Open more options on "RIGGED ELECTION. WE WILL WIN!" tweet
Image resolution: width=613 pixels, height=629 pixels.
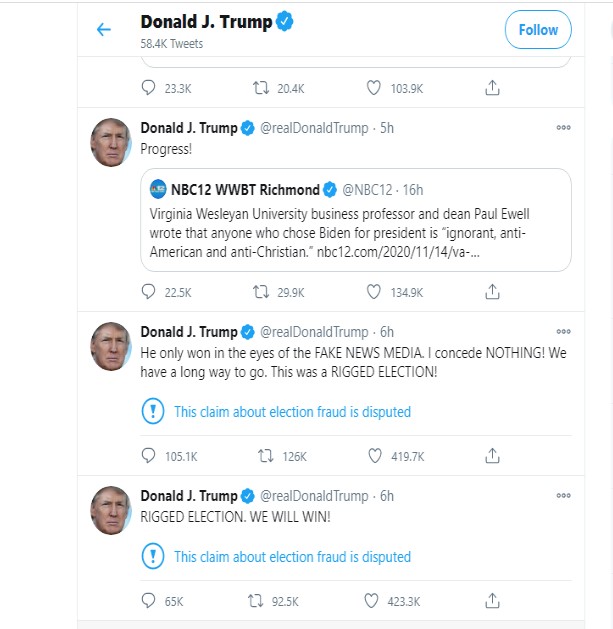tap(563, 496)
